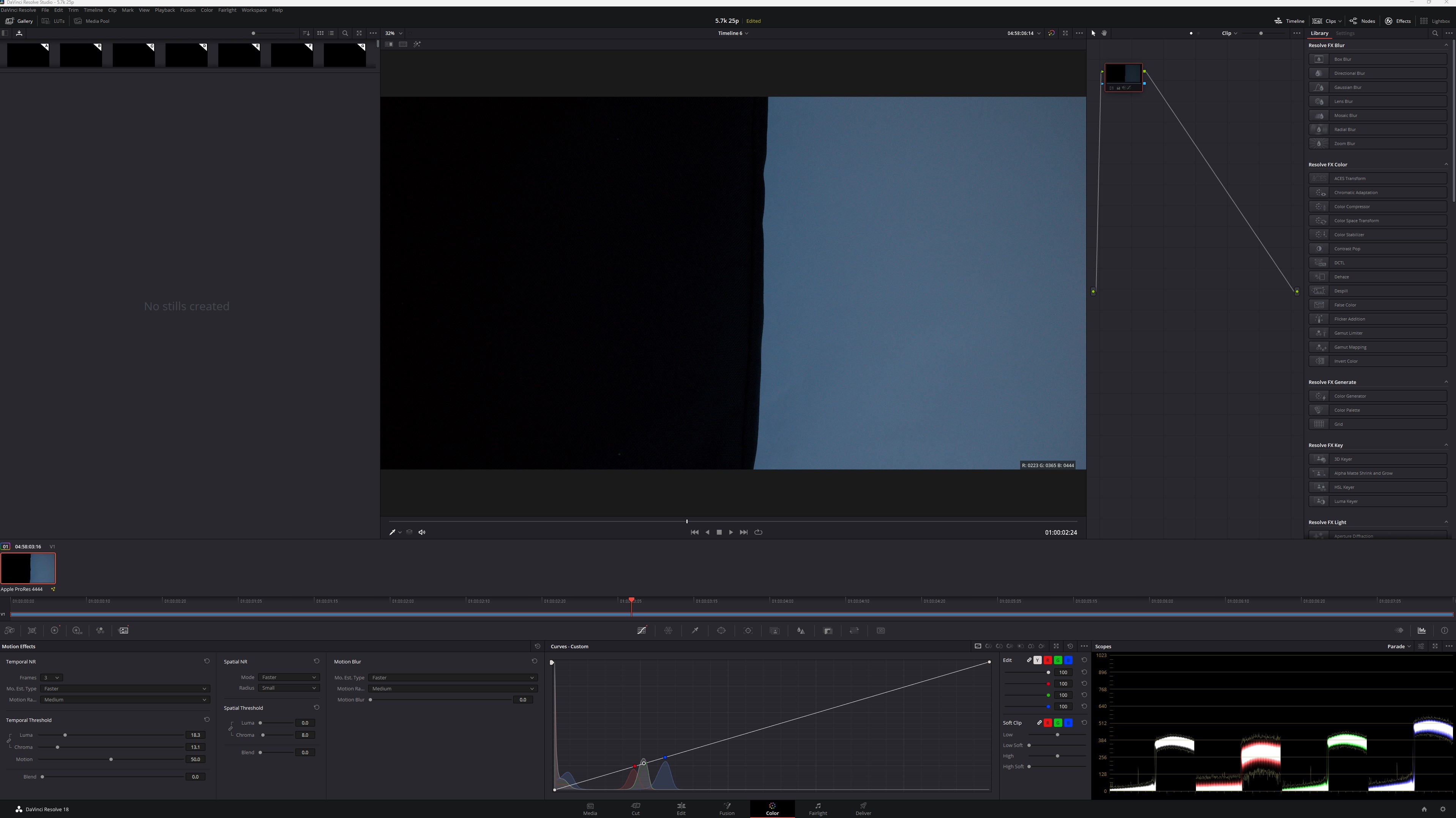The image size is (1456, 818).
Task: Open the Key palette icon
Action: click(828, 630)
